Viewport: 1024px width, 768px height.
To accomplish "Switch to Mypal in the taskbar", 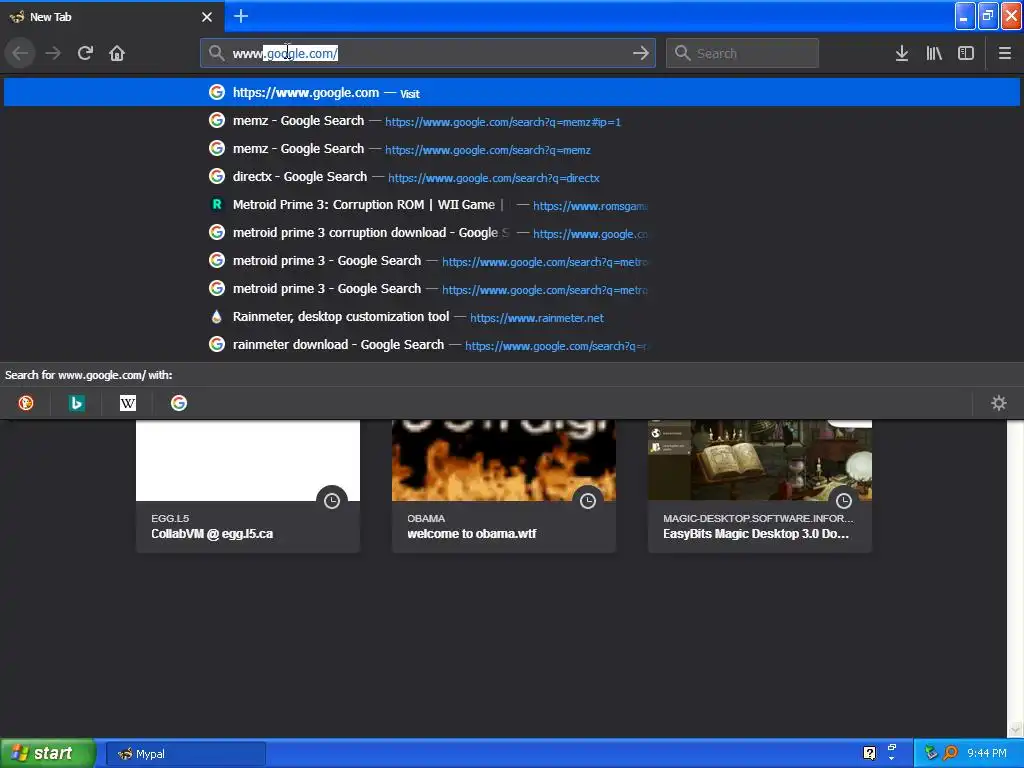I will click(x=186, y=754).
